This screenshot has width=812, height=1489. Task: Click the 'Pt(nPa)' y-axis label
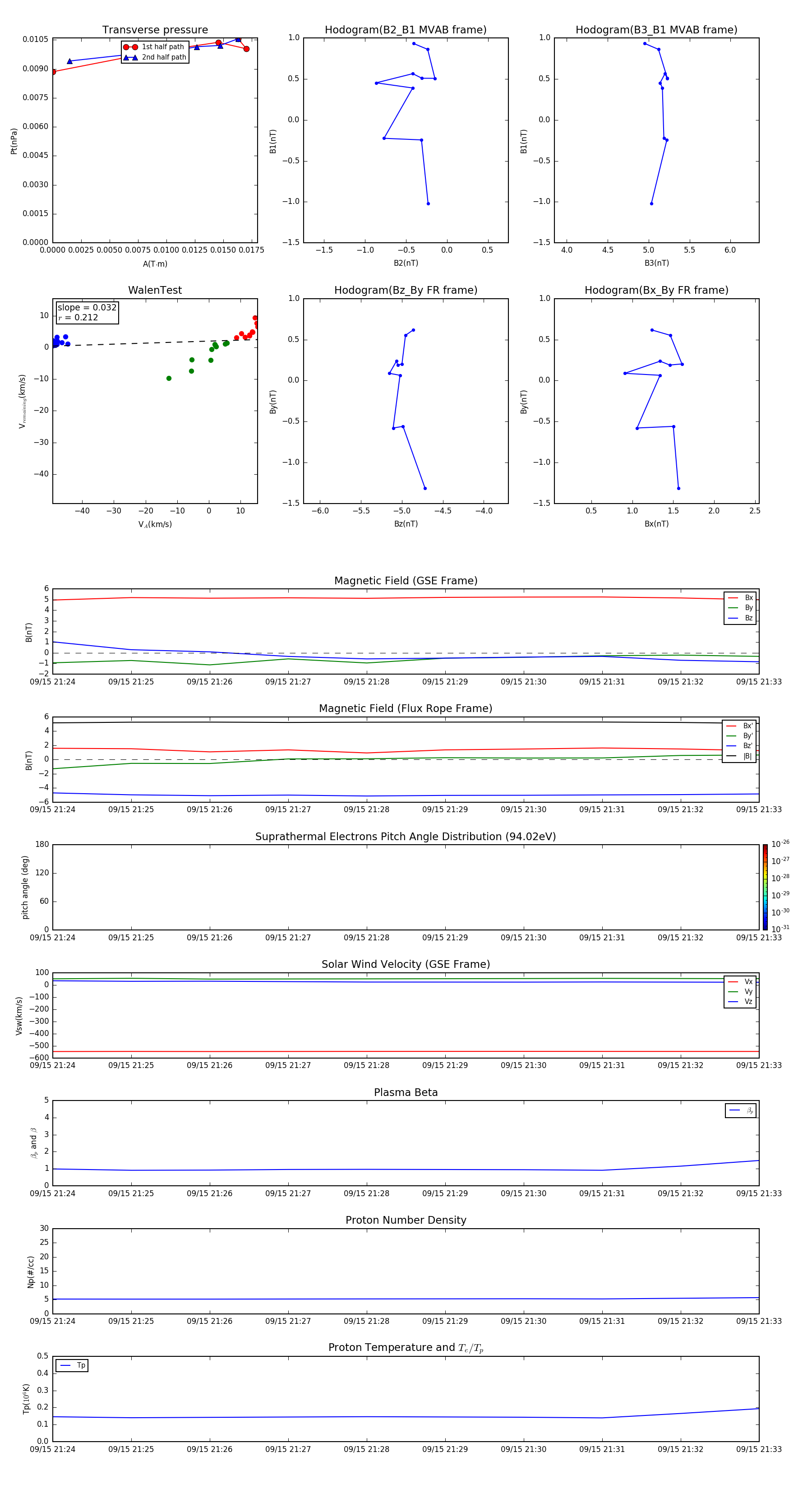point(14,141)
